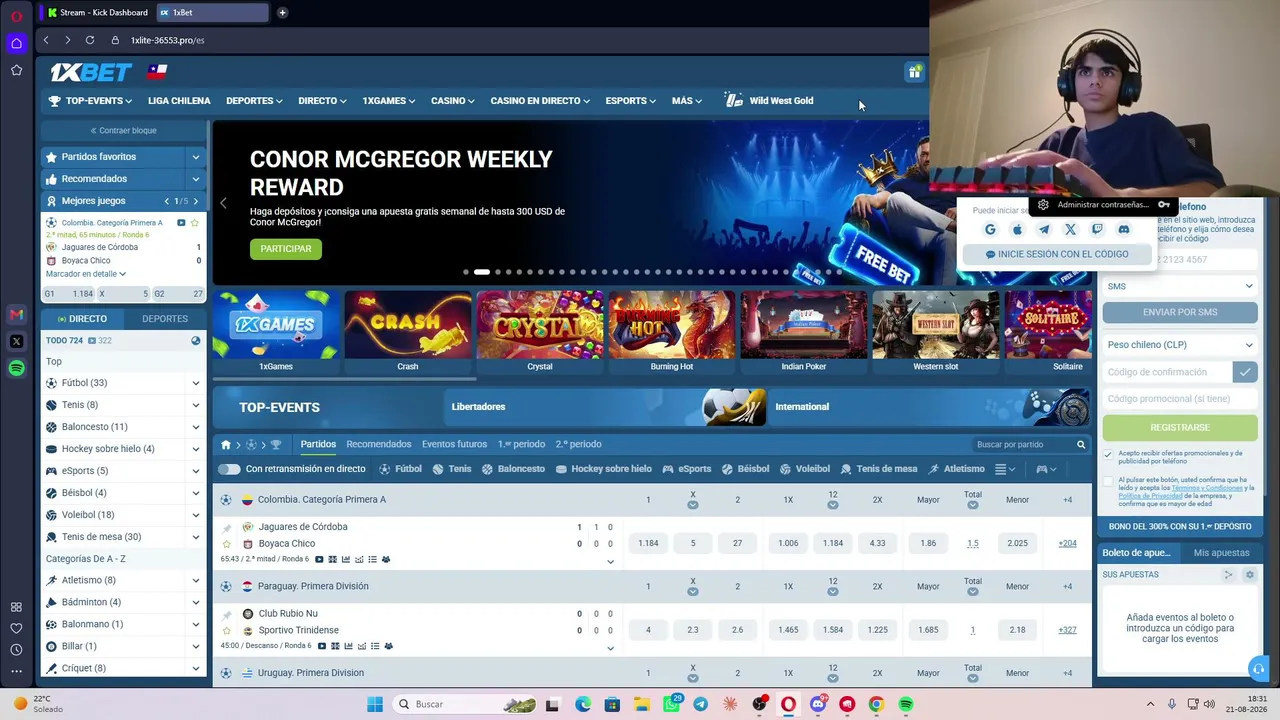Screen dimensions: 1280x720
Task: Open WhatsApp from the Windows taskbar
Action: pyautogui.click(x=671, y=704)
